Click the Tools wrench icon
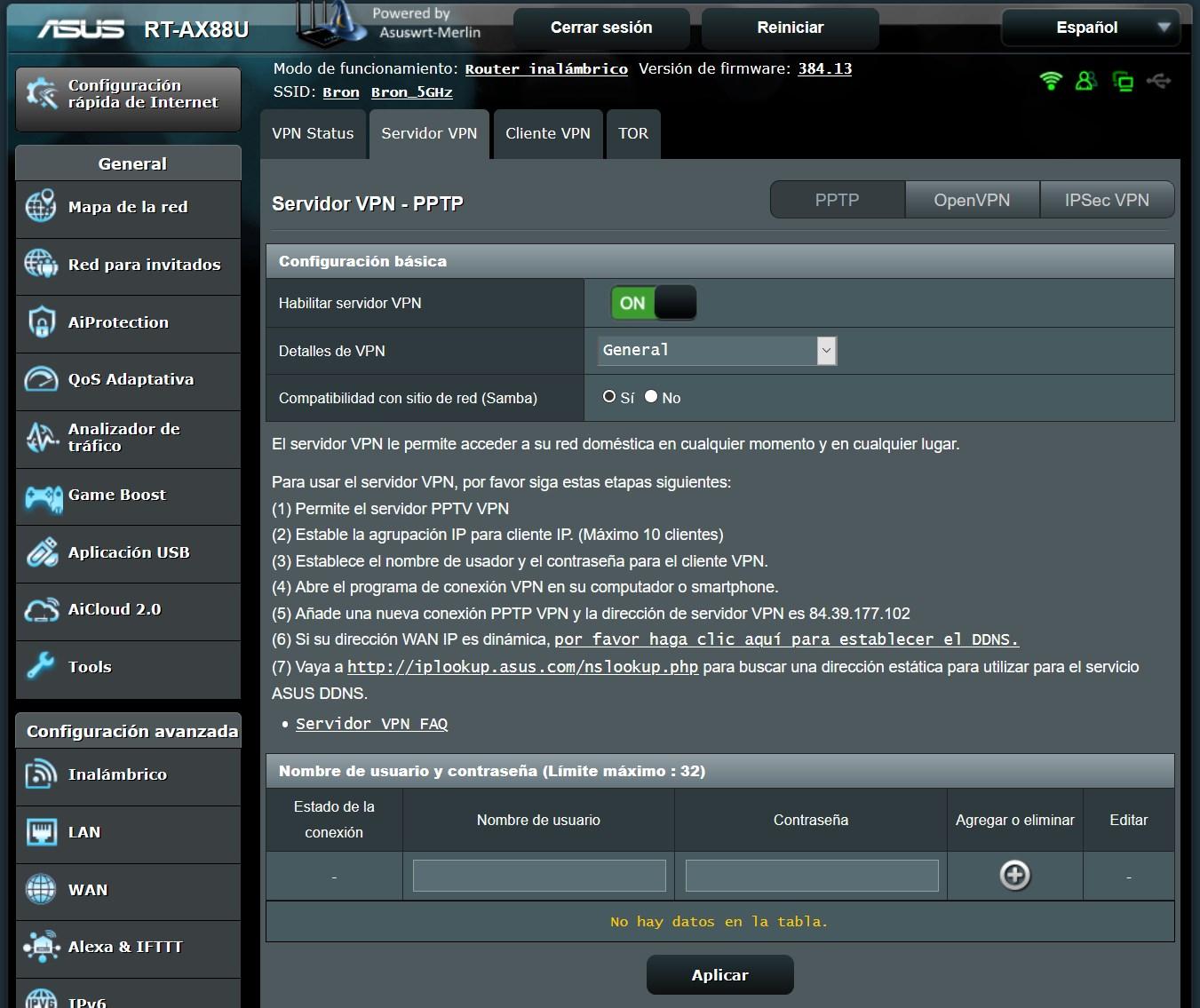1200x1008 pixels. click(x=41, y=667)
